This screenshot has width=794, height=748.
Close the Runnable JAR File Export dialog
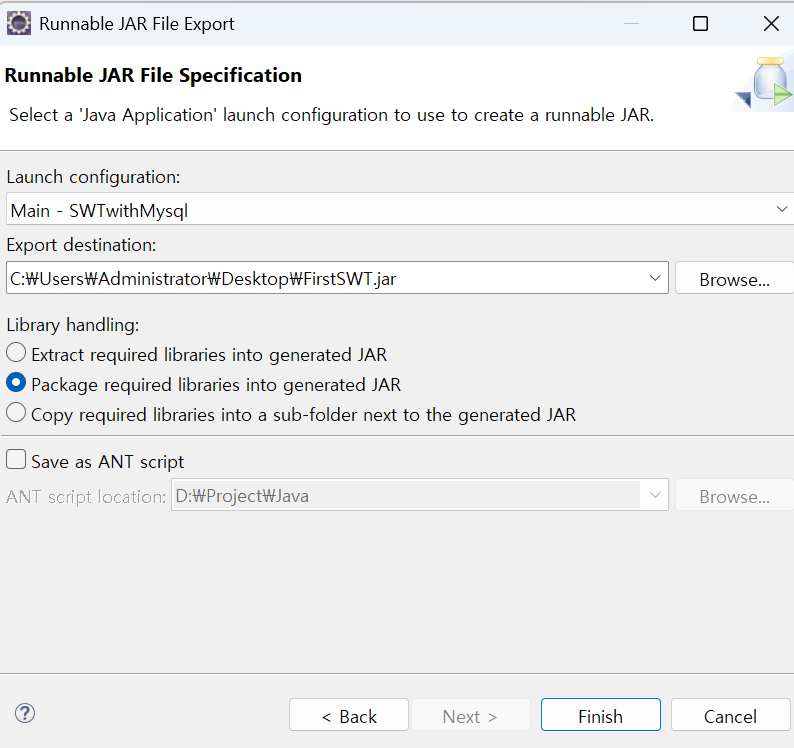coord(771,24)
